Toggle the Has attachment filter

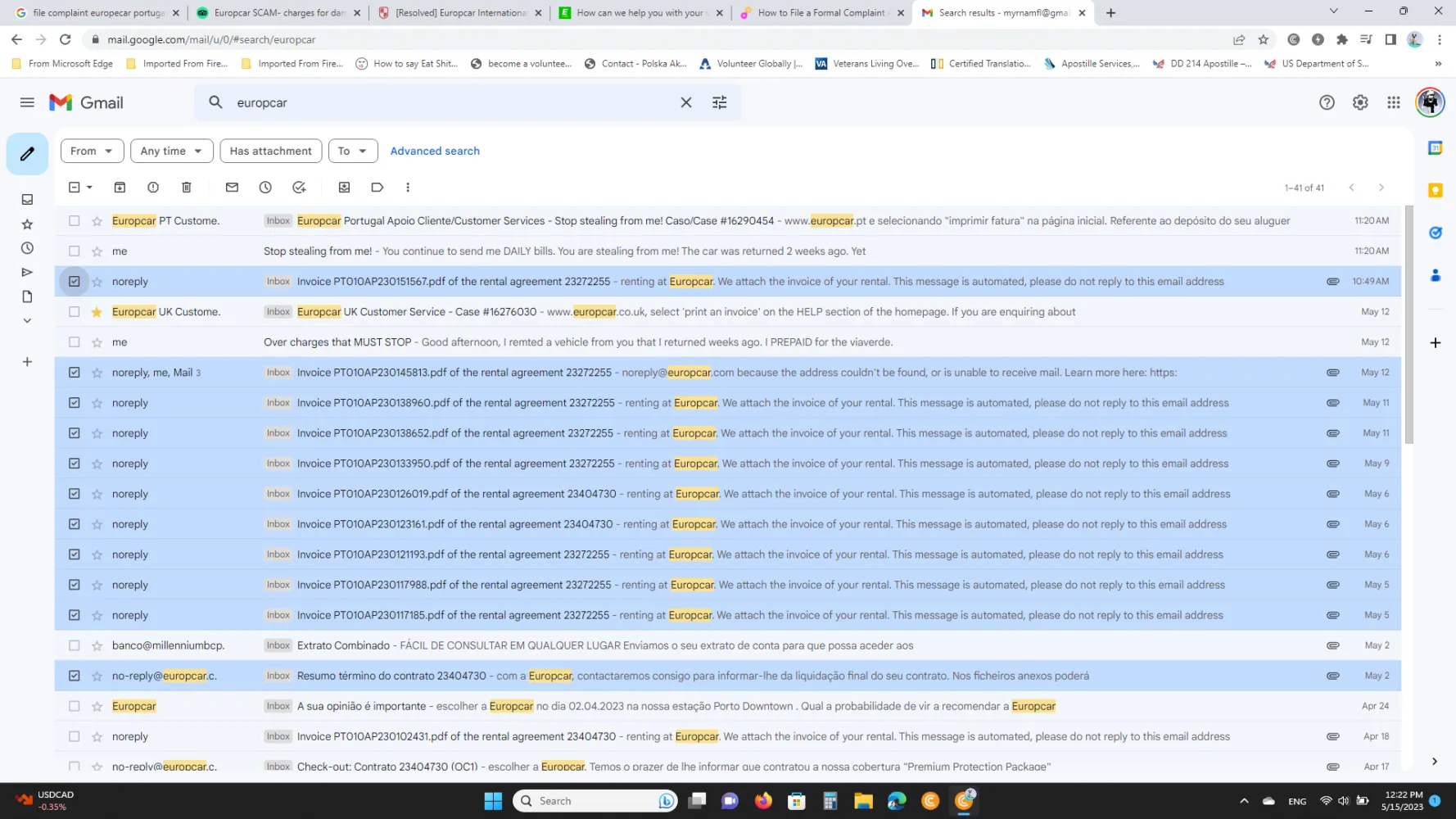pos(271,151)
